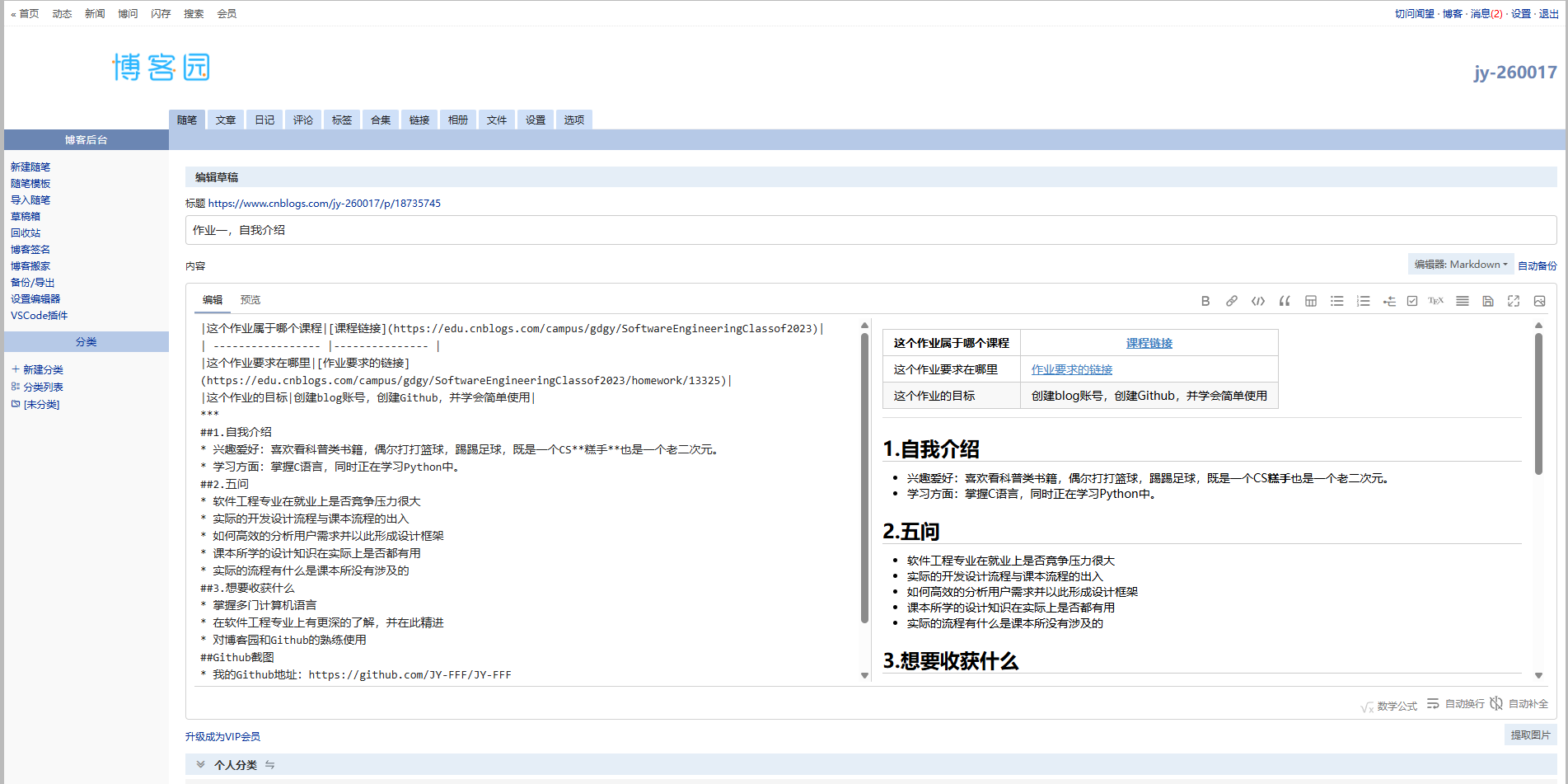
Task: Open the 选项 tab
Action: point(574,120)
